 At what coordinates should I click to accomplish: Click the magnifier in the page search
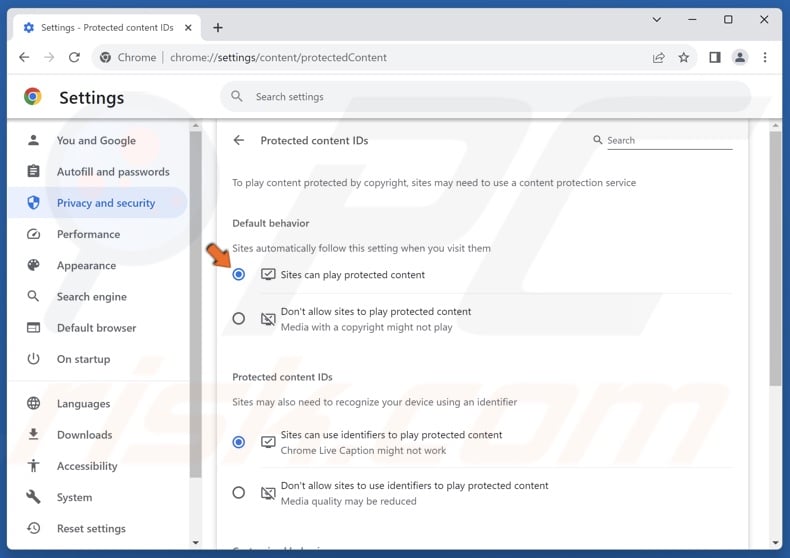tap(598, 140)
